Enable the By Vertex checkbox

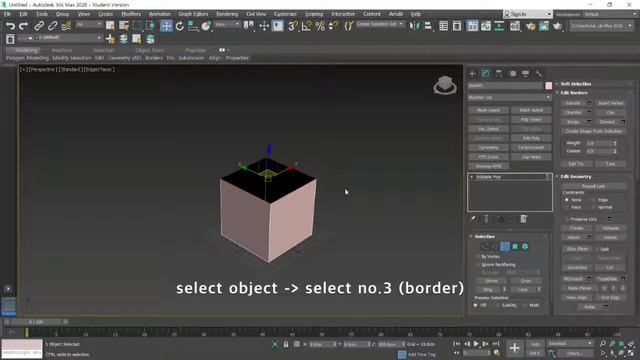coord(478,257)
